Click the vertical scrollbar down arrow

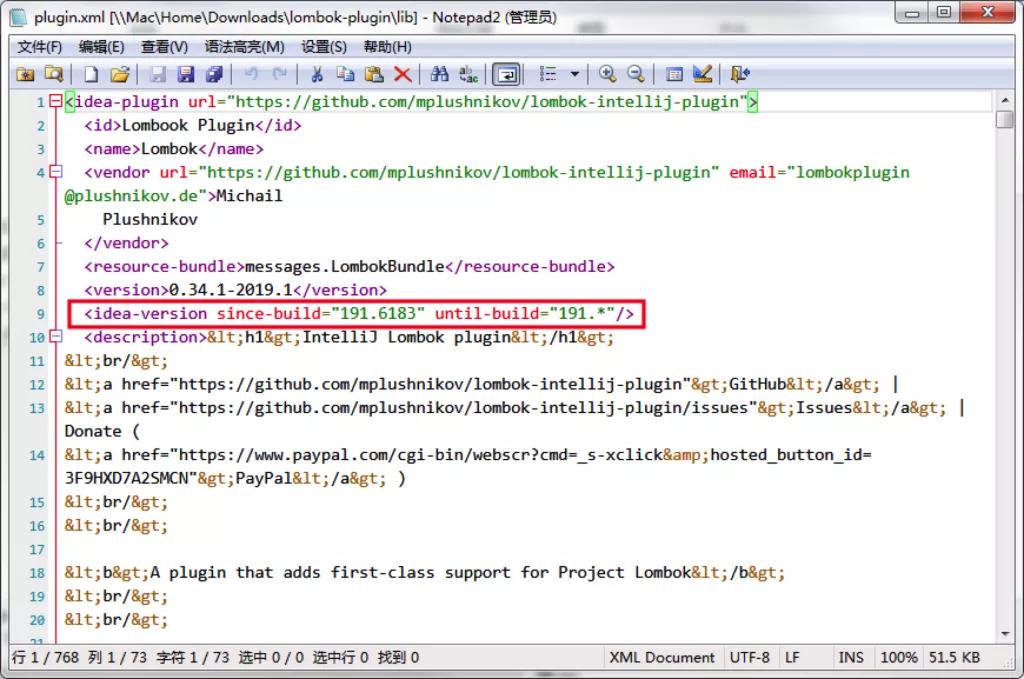[1005, 634]
